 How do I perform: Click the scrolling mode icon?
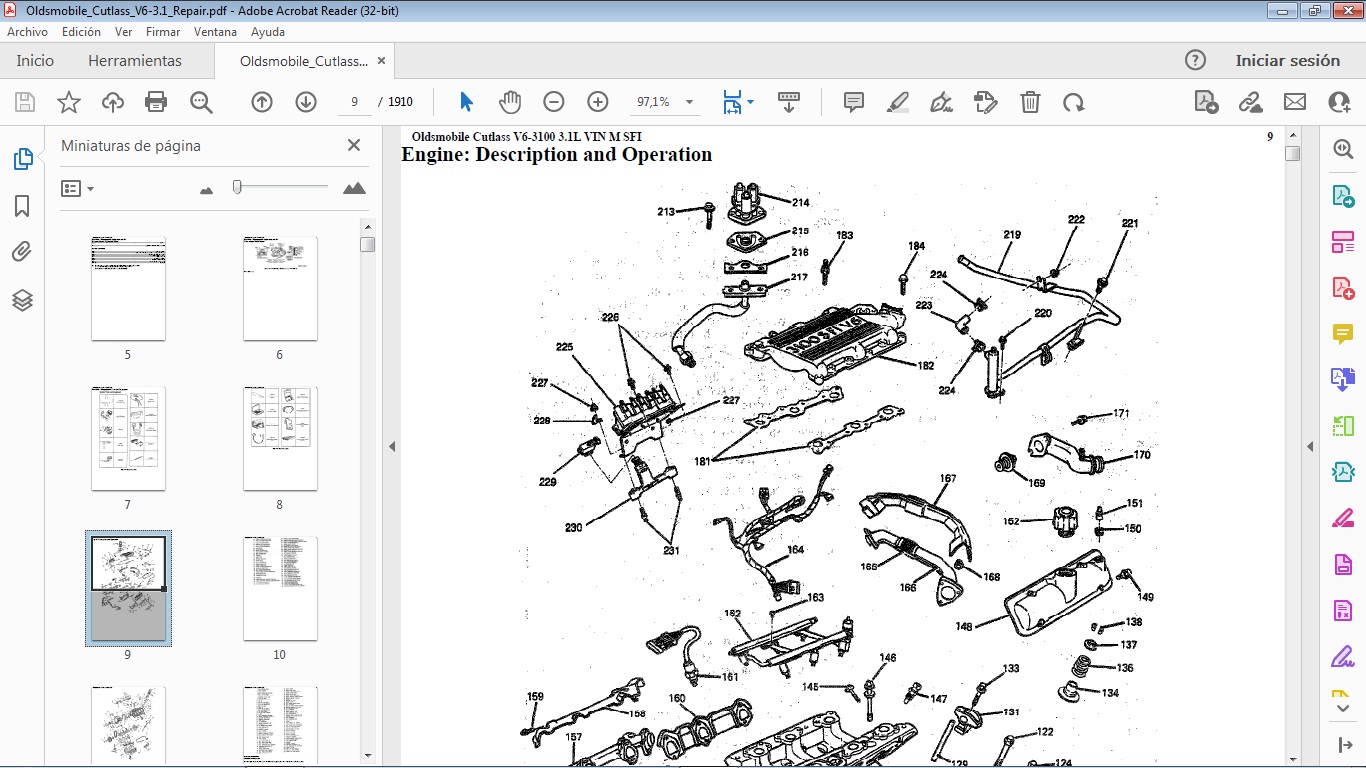pyautogui.click(x=789, y=102)
